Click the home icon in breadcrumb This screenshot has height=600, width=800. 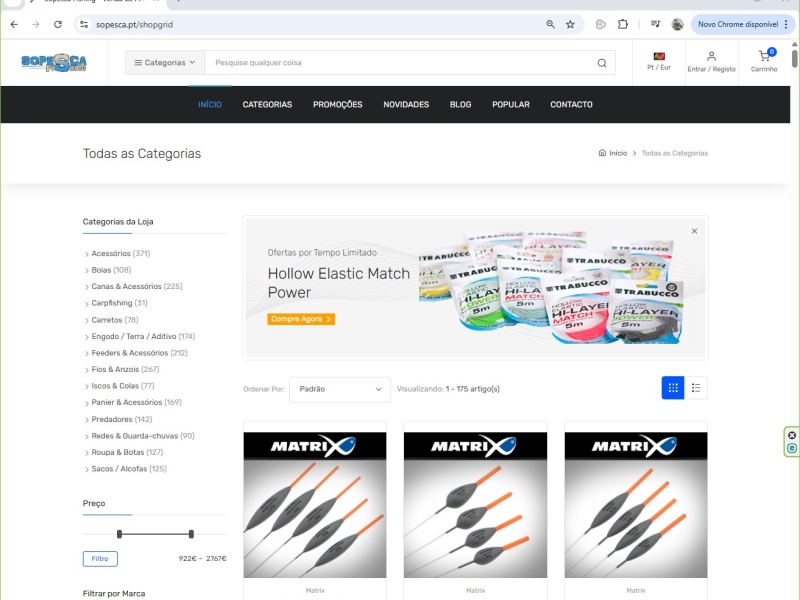click(602, 153)
